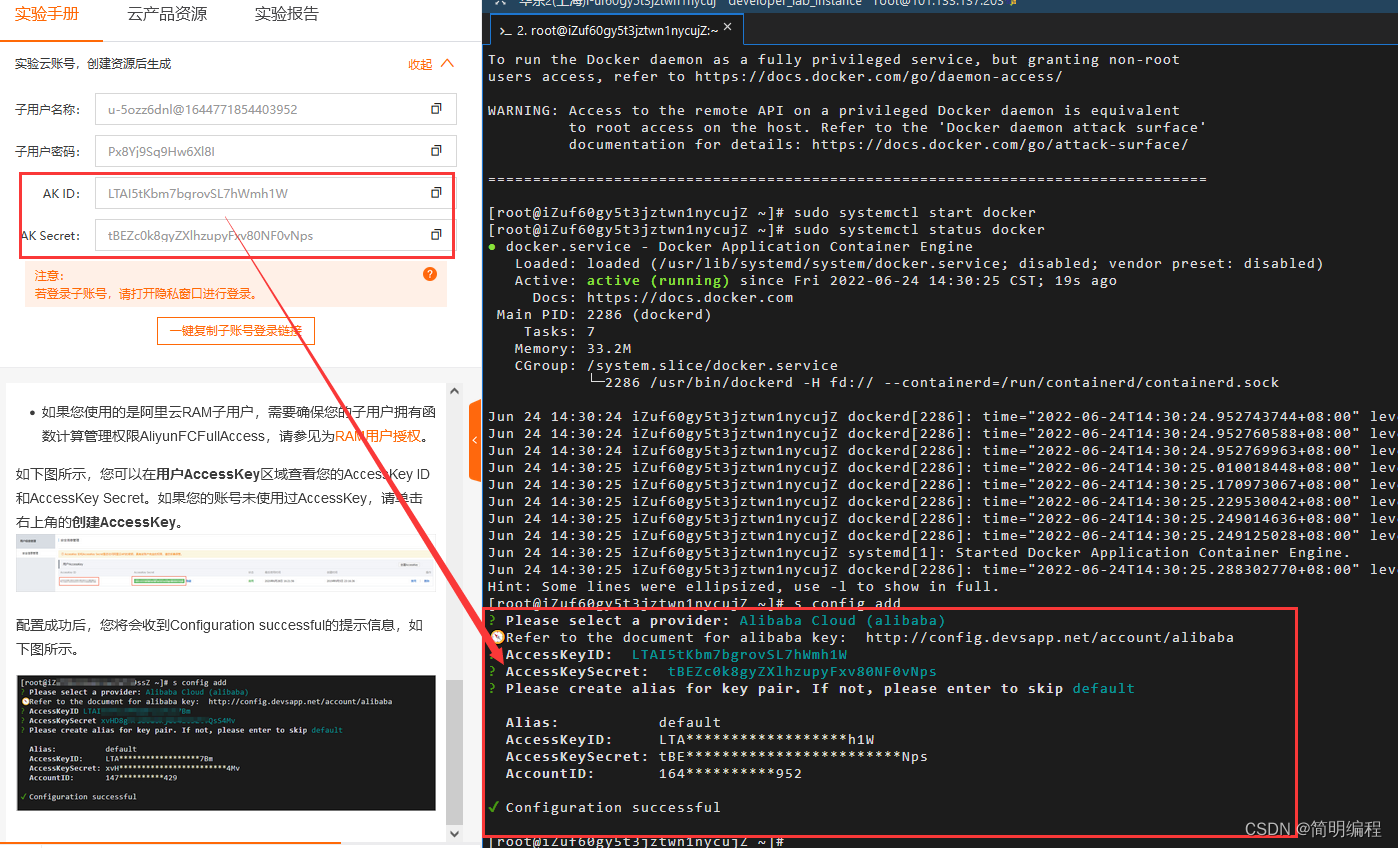Click the AK ID field
Screen dimensions: 1398x848
(276, 193)
